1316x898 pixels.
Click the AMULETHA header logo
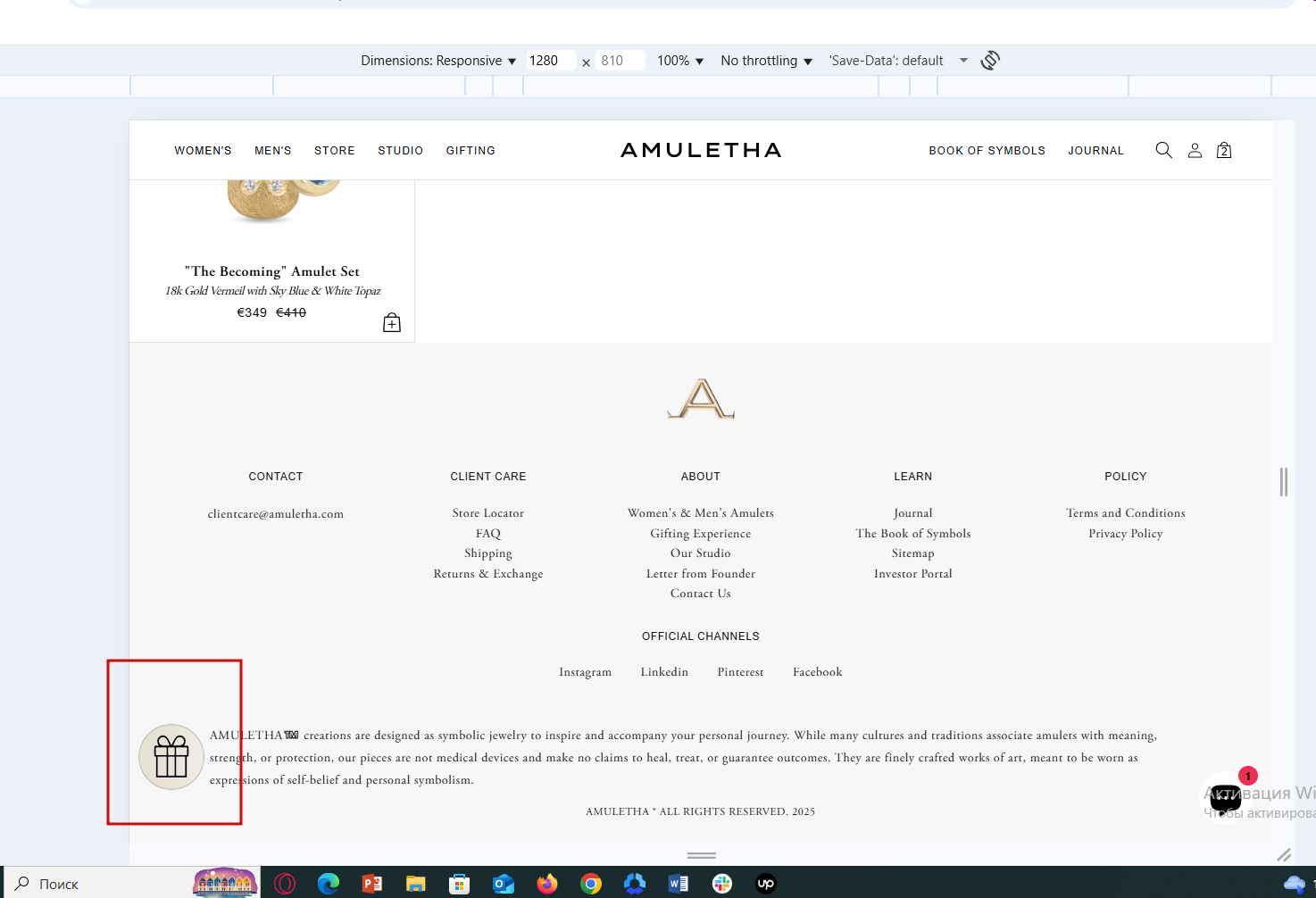pos(701,150)
